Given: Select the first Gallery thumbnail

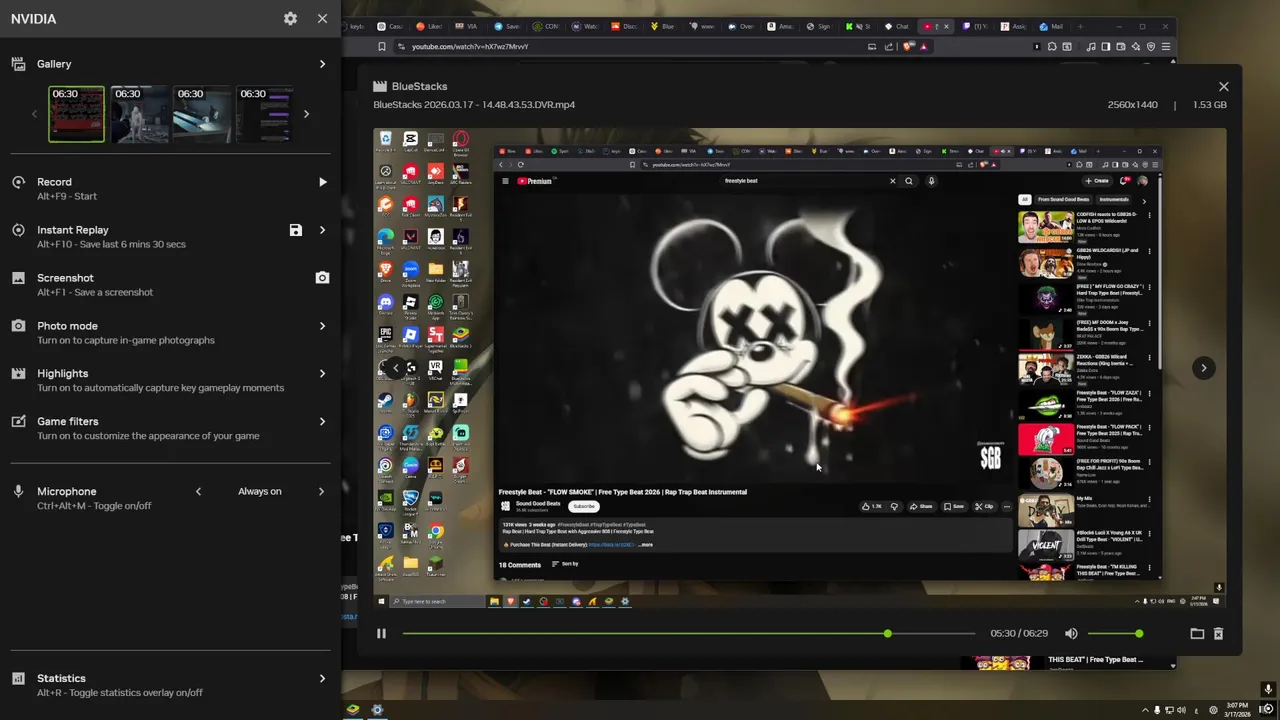Looking at the screenshot, I should [x=76, y=114].
